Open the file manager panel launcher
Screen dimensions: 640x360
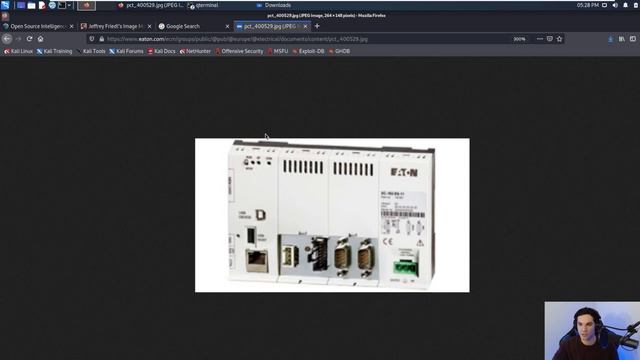coord(31,5)
